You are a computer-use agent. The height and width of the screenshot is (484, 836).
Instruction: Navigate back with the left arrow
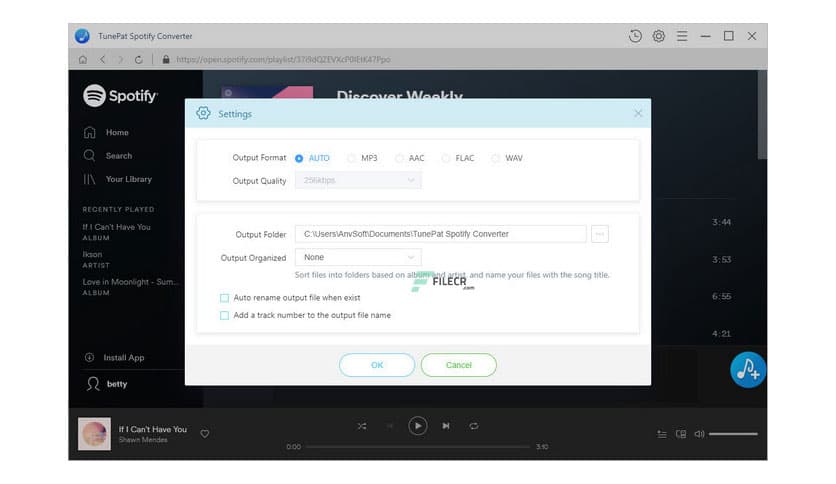click(102, 60)
